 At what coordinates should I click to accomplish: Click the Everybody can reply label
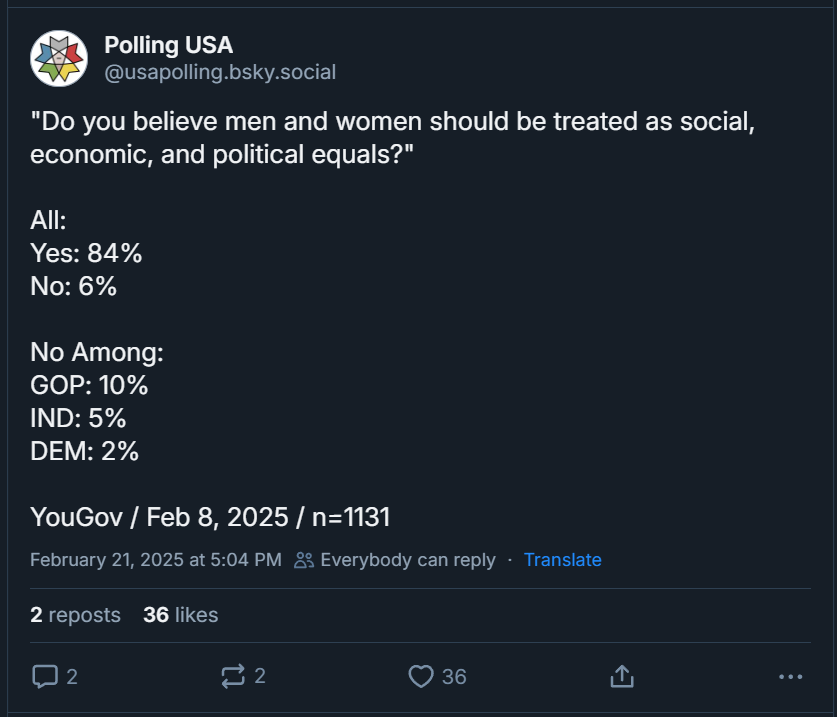pos(408,560)
